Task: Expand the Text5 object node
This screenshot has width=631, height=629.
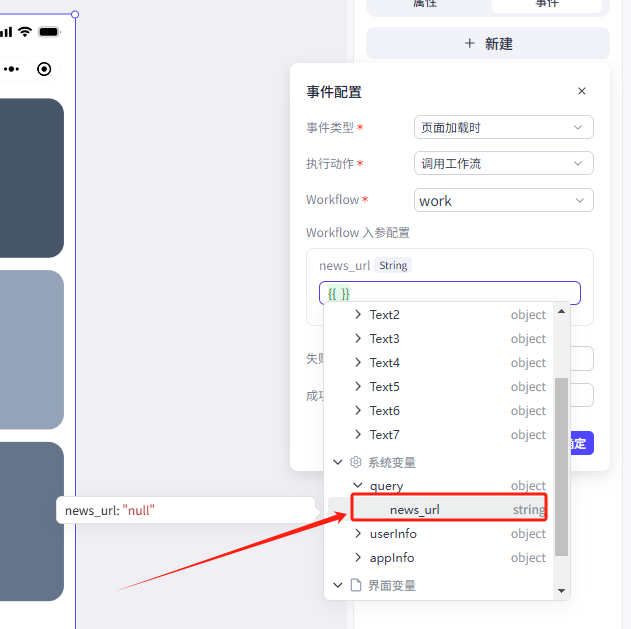Action: 359,387
